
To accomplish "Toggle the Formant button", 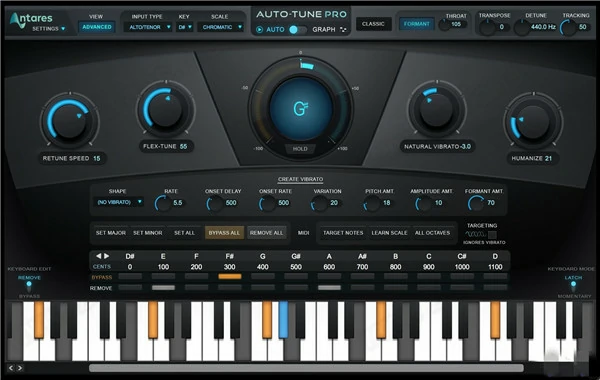I will [x=416, y=24].
